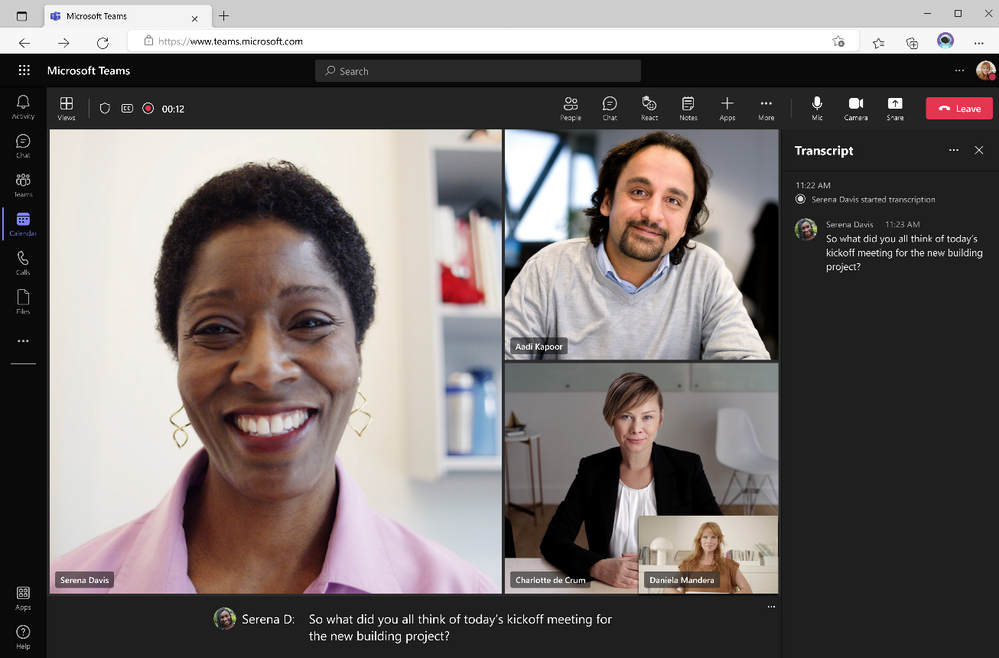Open the meeting Chat icon

609,108
